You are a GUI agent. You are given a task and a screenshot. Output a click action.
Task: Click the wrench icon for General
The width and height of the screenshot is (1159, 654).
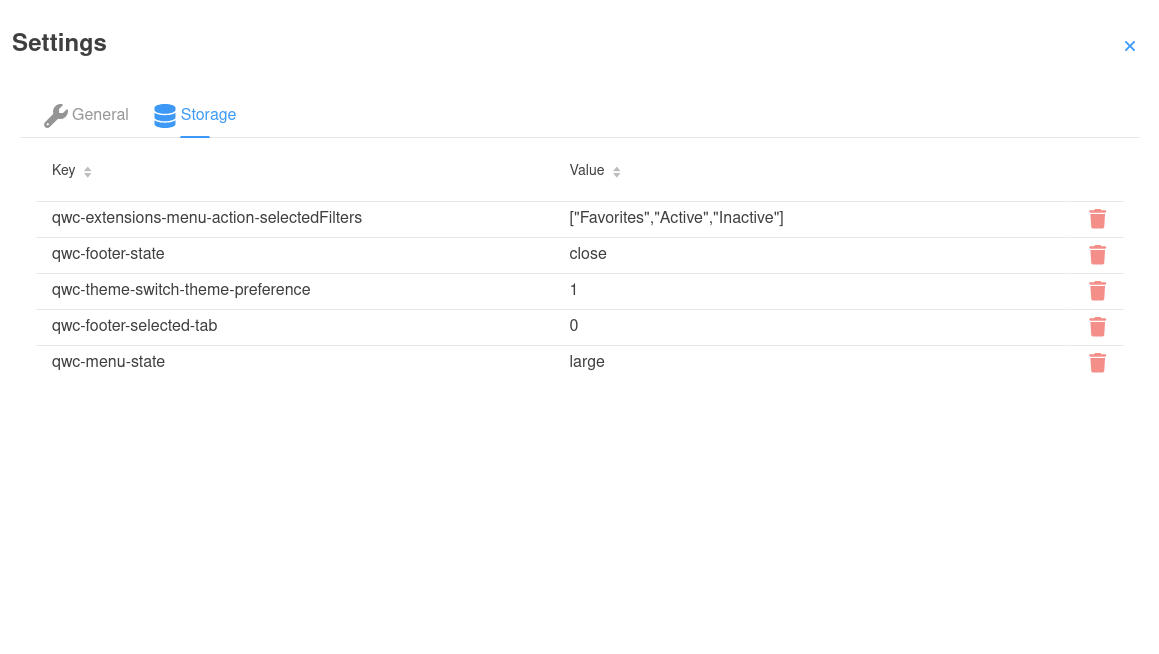(55, 115)
